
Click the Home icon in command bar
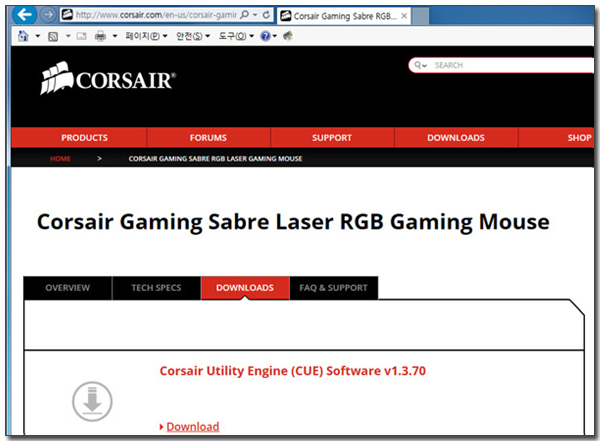pyautogui.click(x=23, y=36)
